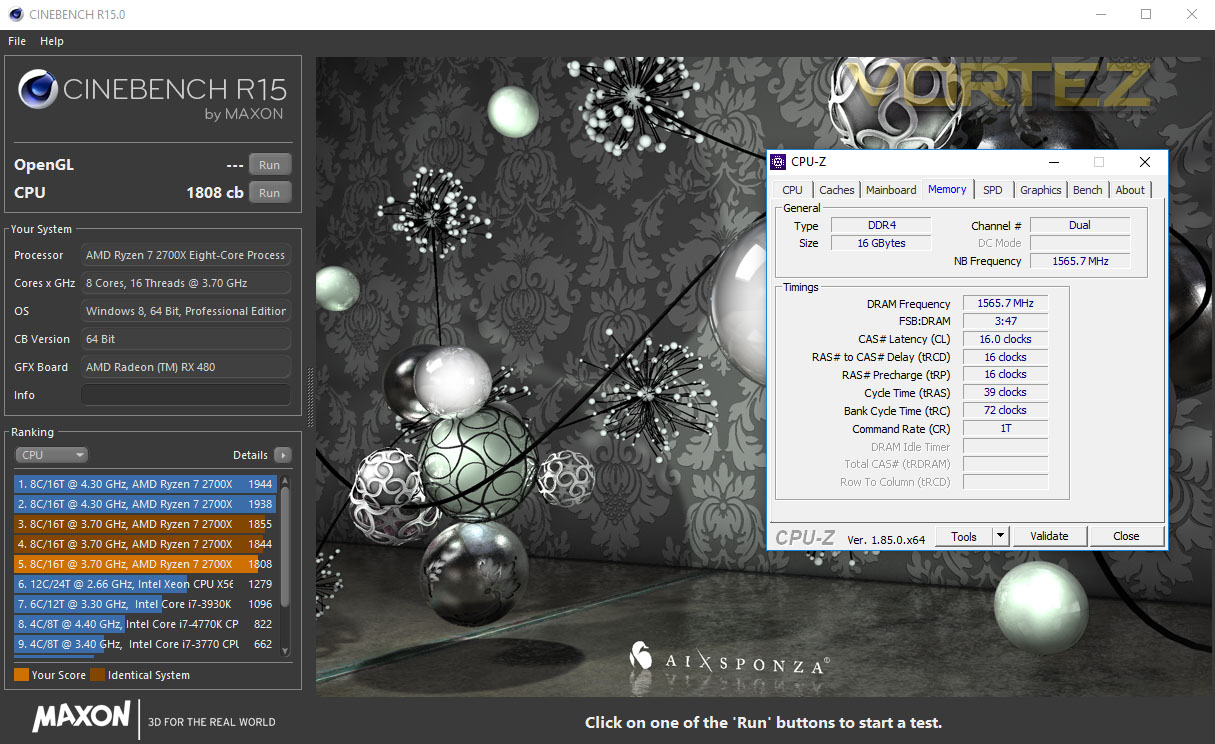The width and height of the screenshot is (1215, 744).
Task: Click the Identical System brown legend swatch
Action: tap(97, 675)
